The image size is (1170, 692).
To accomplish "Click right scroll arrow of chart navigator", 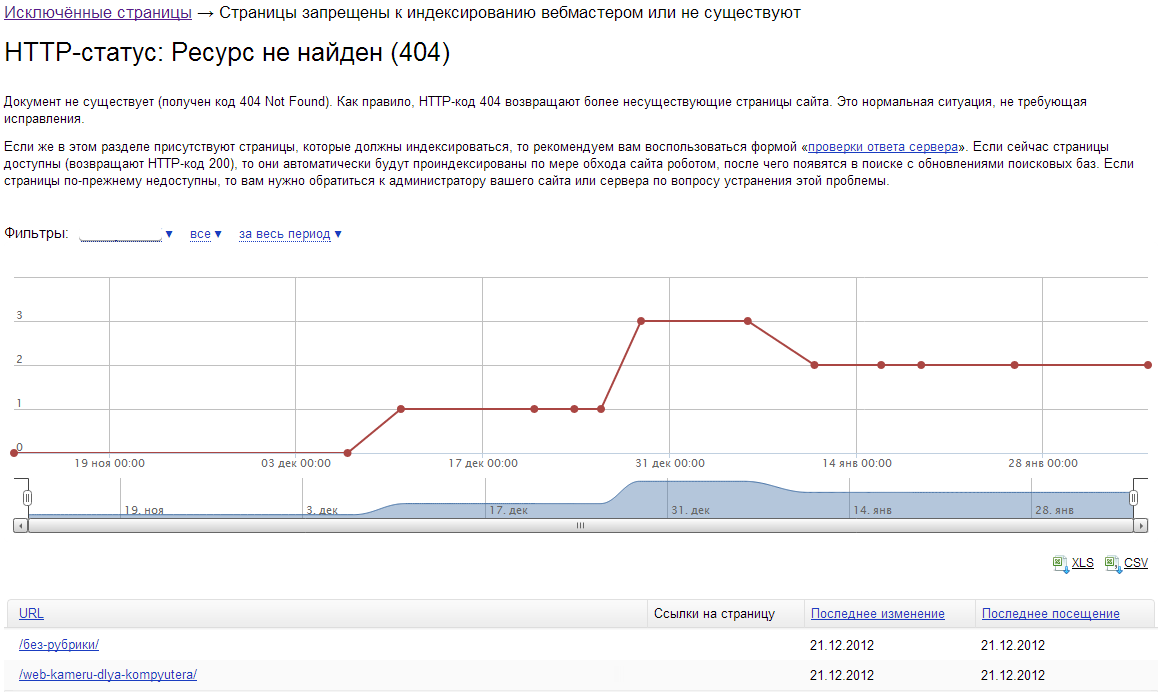I will point(1141,525).
